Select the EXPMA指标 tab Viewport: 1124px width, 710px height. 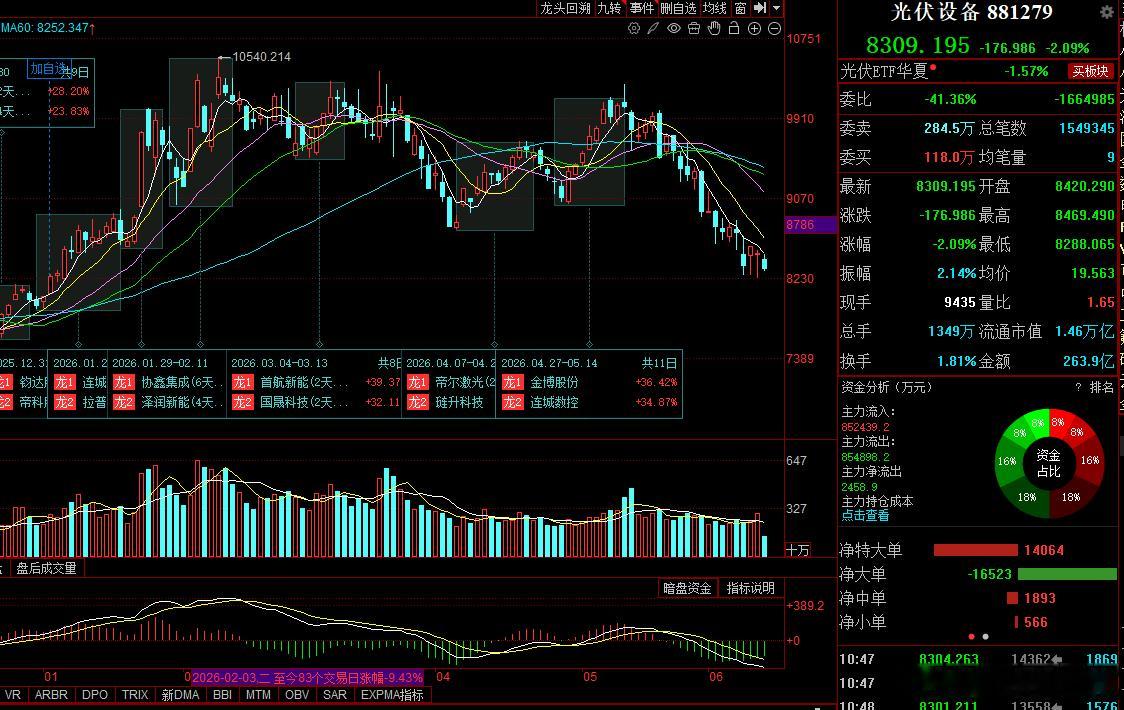(392, 694)
